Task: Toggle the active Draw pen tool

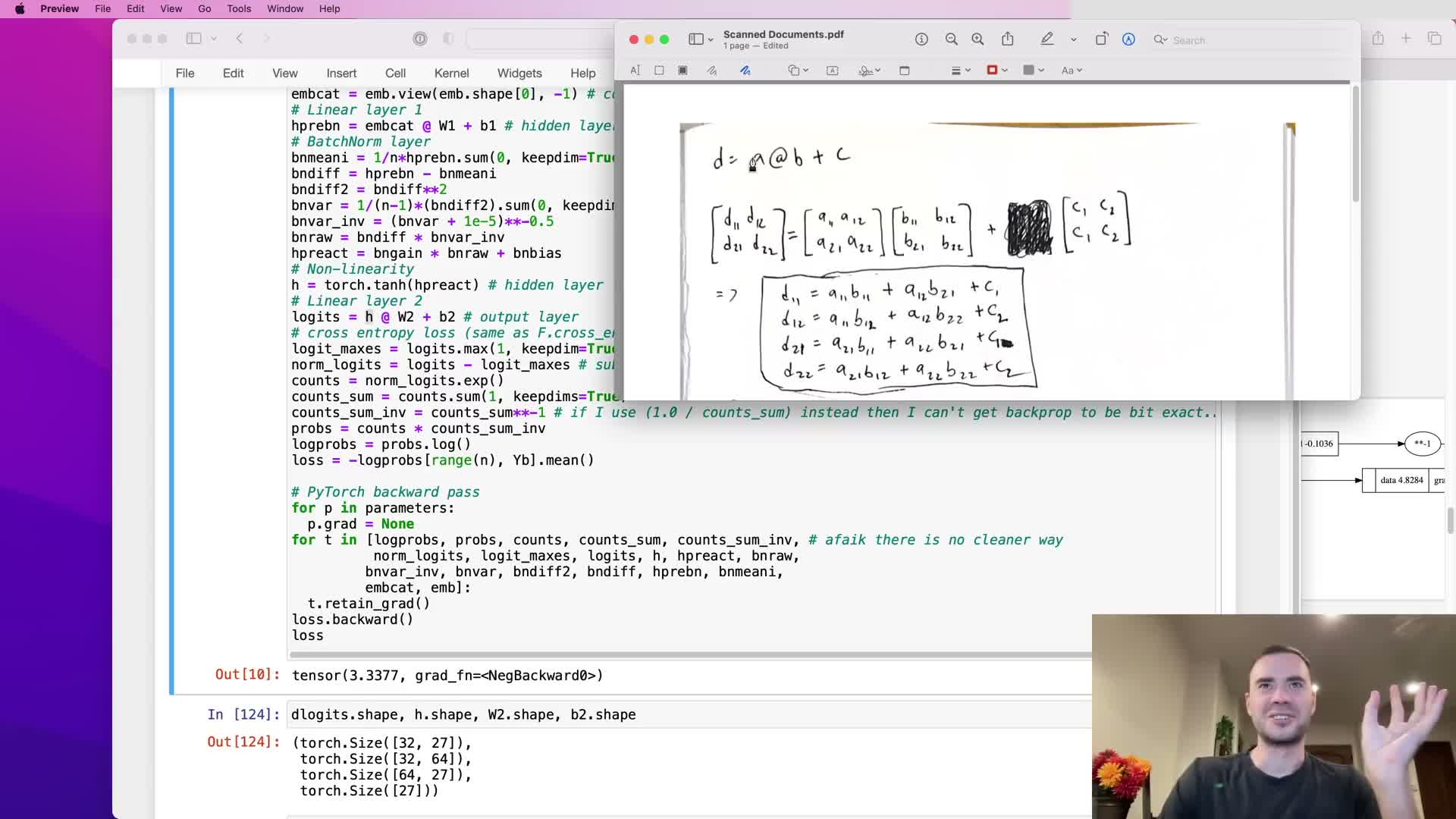Action: pyautogui.click(x=745, y=71)
